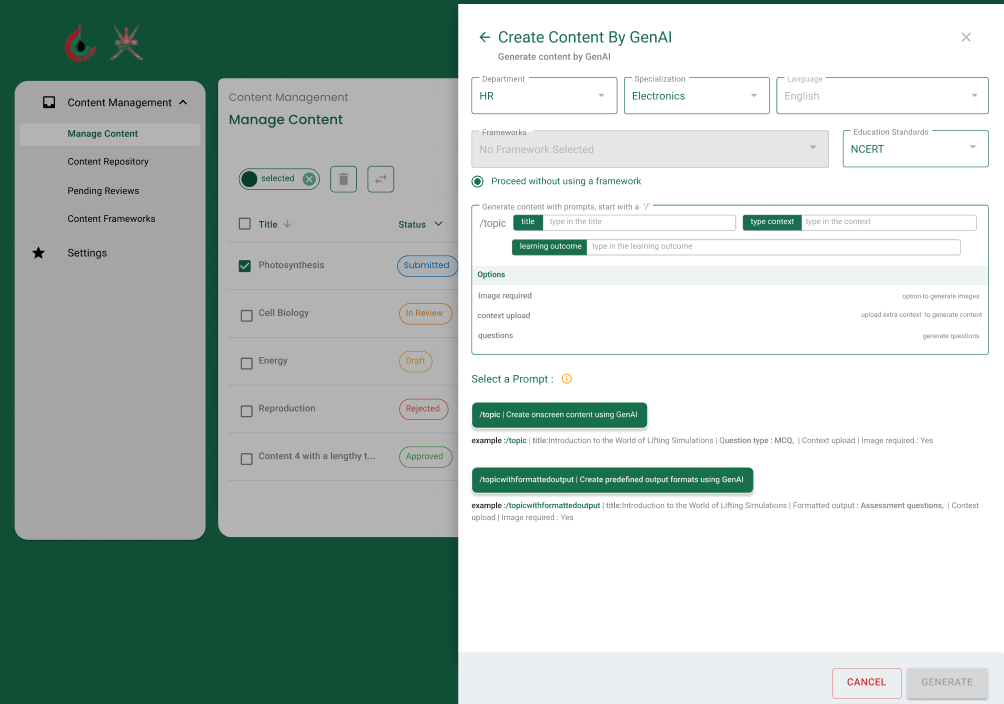Click the red Cancel button
Image resolution: width=1004 pixels, height=704 pixels.
coord(866,682)
